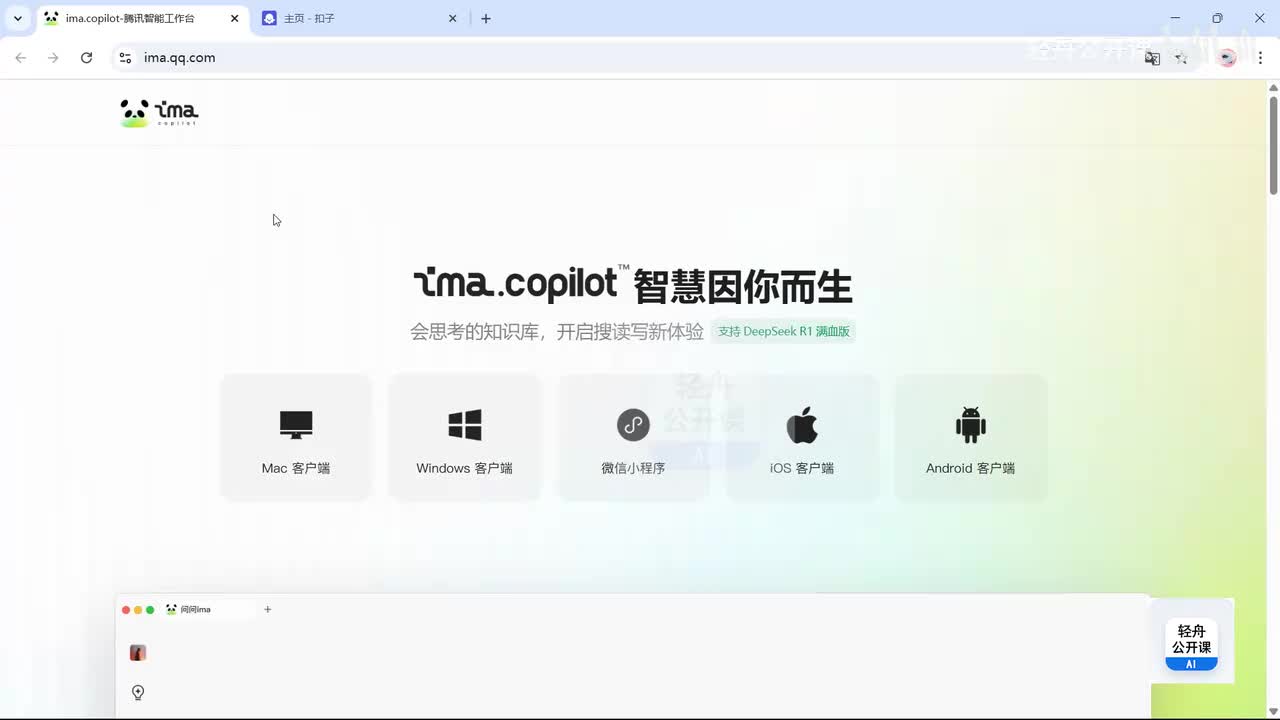The image size is (1280, 720).
Task: Click the lightbulb icon in ima preview
Action: click(138, 692)
